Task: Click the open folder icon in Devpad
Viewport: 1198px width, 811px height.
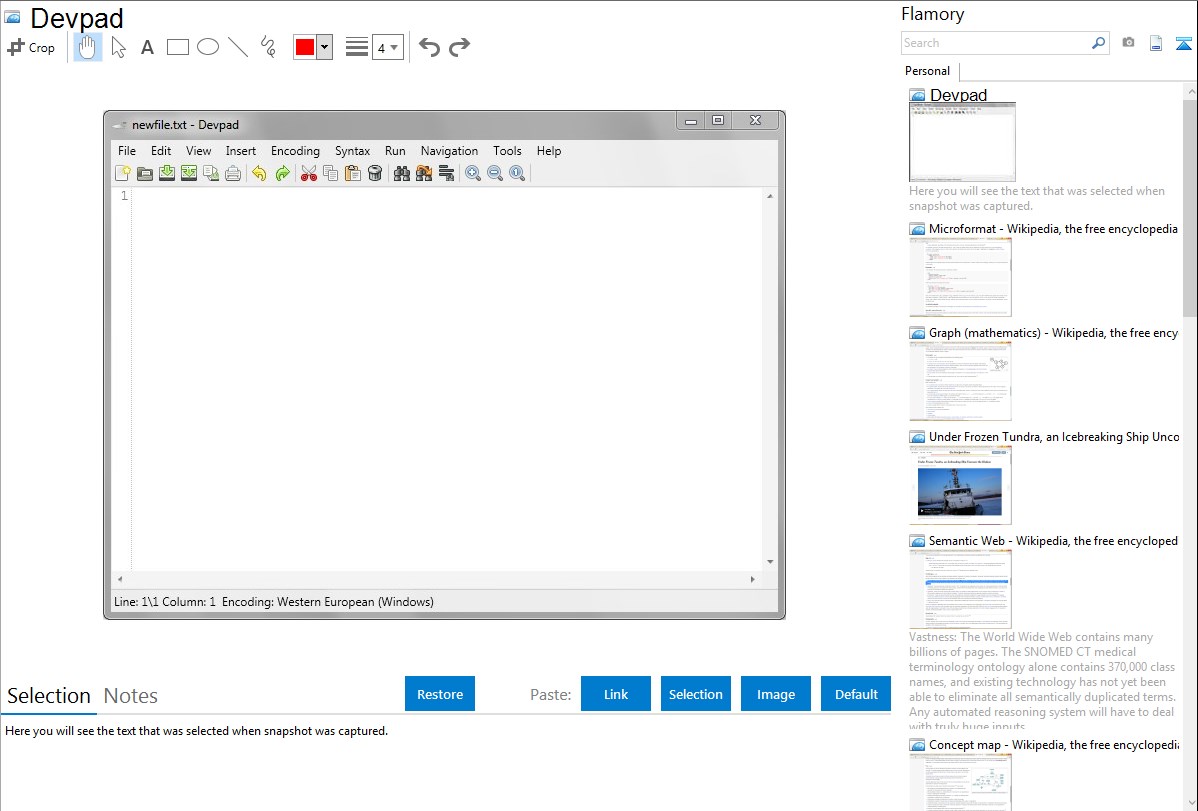Action: 144,174
